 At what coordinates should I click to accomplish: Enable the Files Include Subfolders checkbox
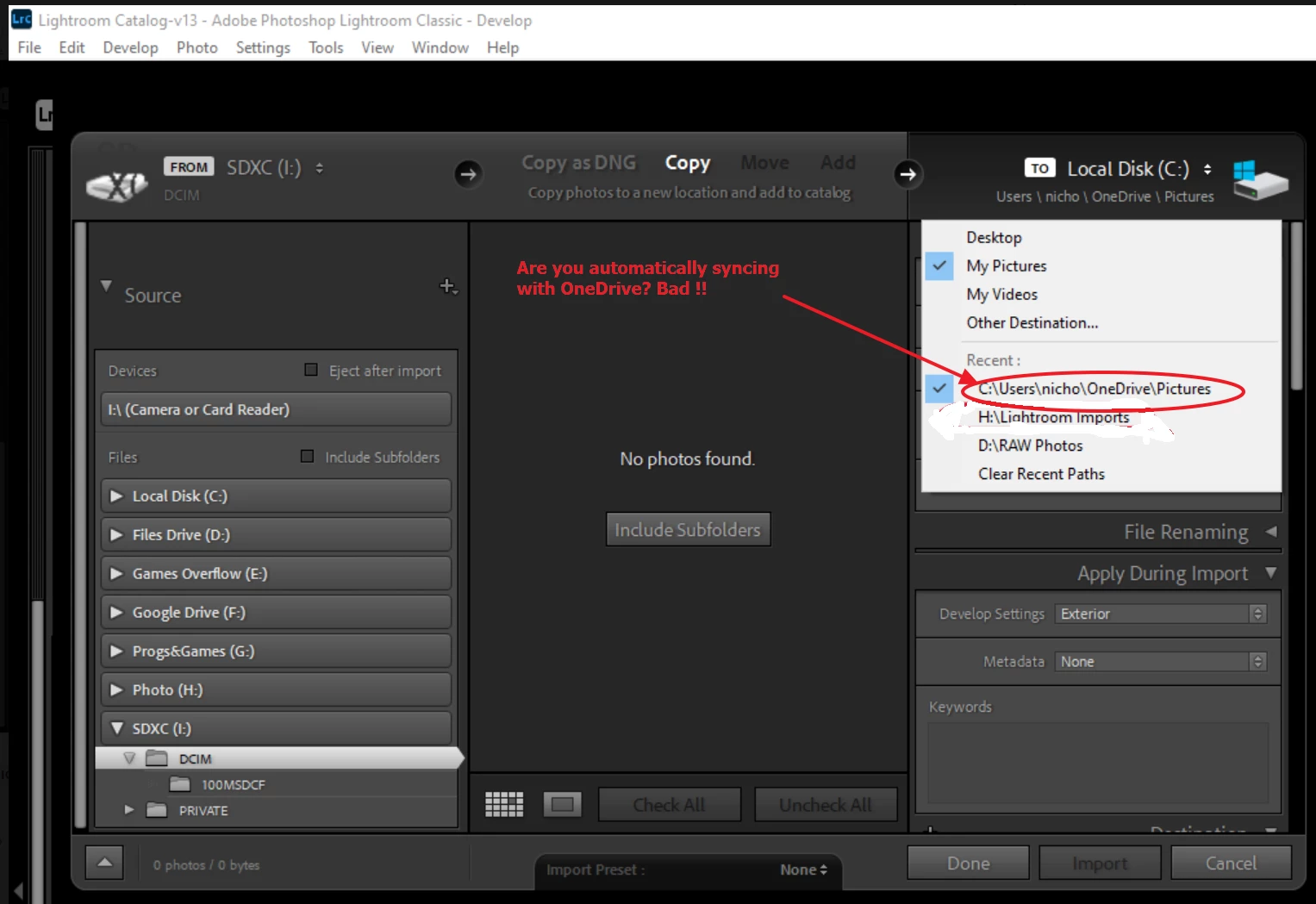[307, 456]
